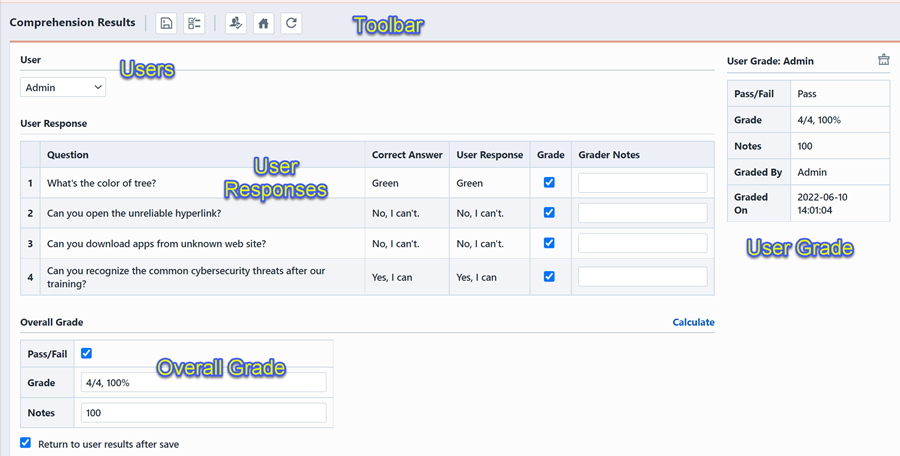Click User Response cell Yes, I can
900x456 pixels.
tap(476, 277)
